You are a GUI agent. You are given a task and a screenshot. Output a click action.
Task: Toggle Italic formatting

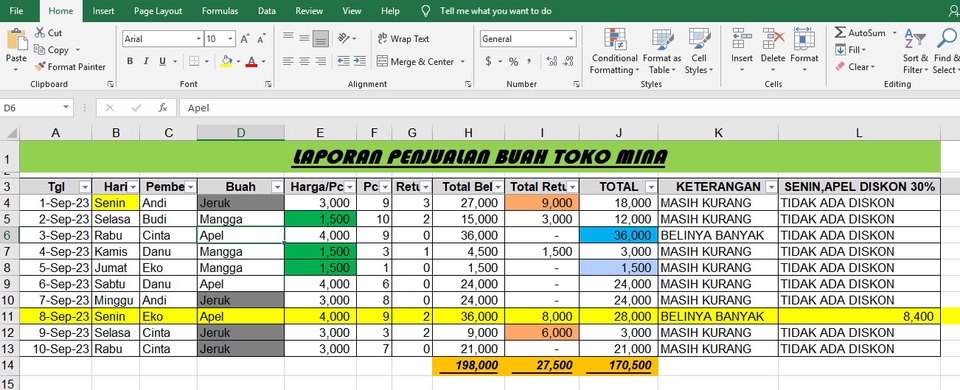(146, 61)
